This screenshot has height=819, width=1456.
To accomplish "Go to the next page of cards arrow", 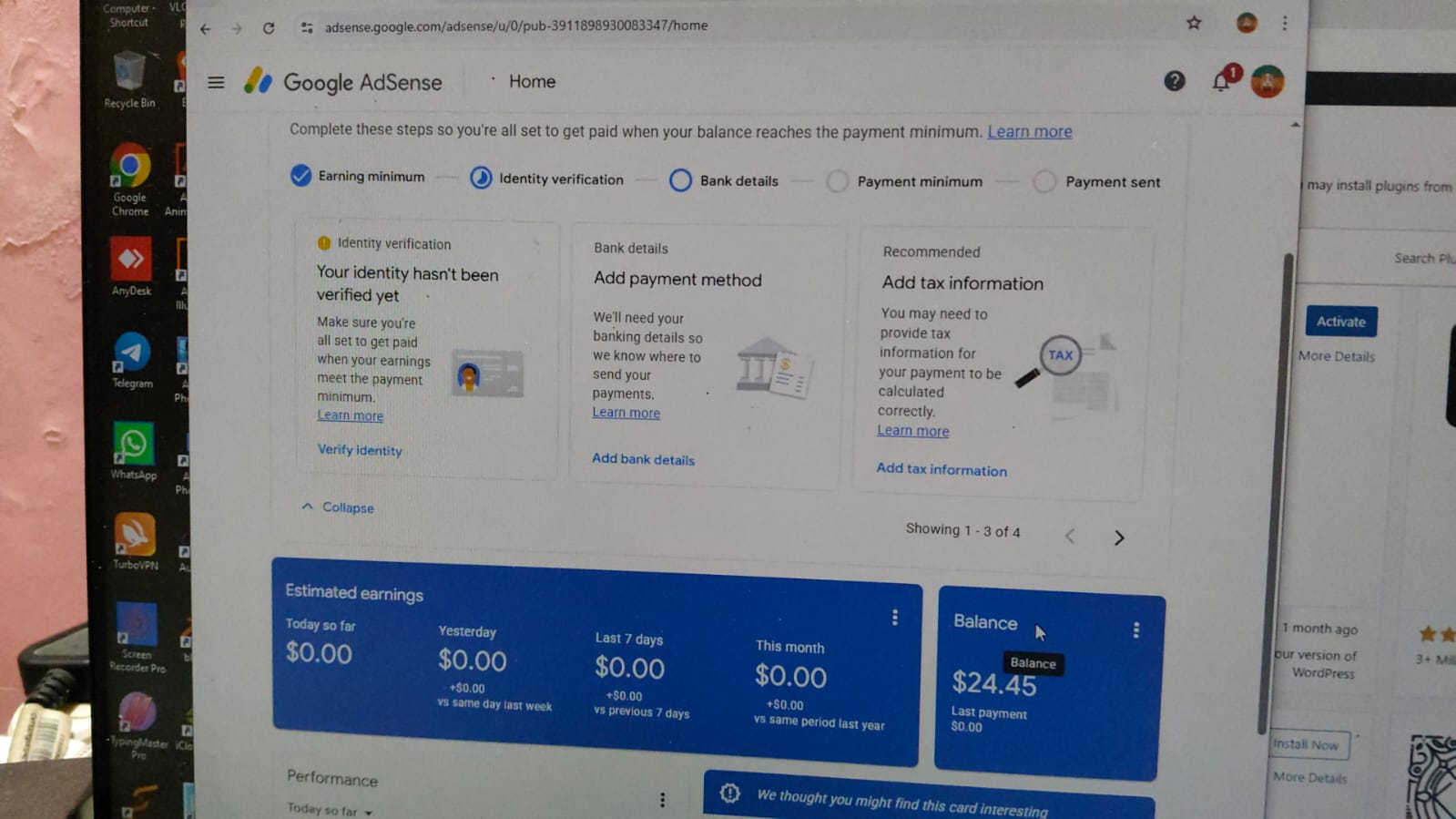I will pos(1119,538).
